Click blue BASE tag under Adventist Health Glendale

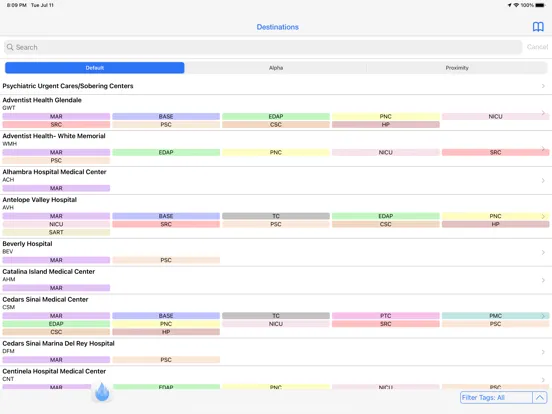click(166, 117)
